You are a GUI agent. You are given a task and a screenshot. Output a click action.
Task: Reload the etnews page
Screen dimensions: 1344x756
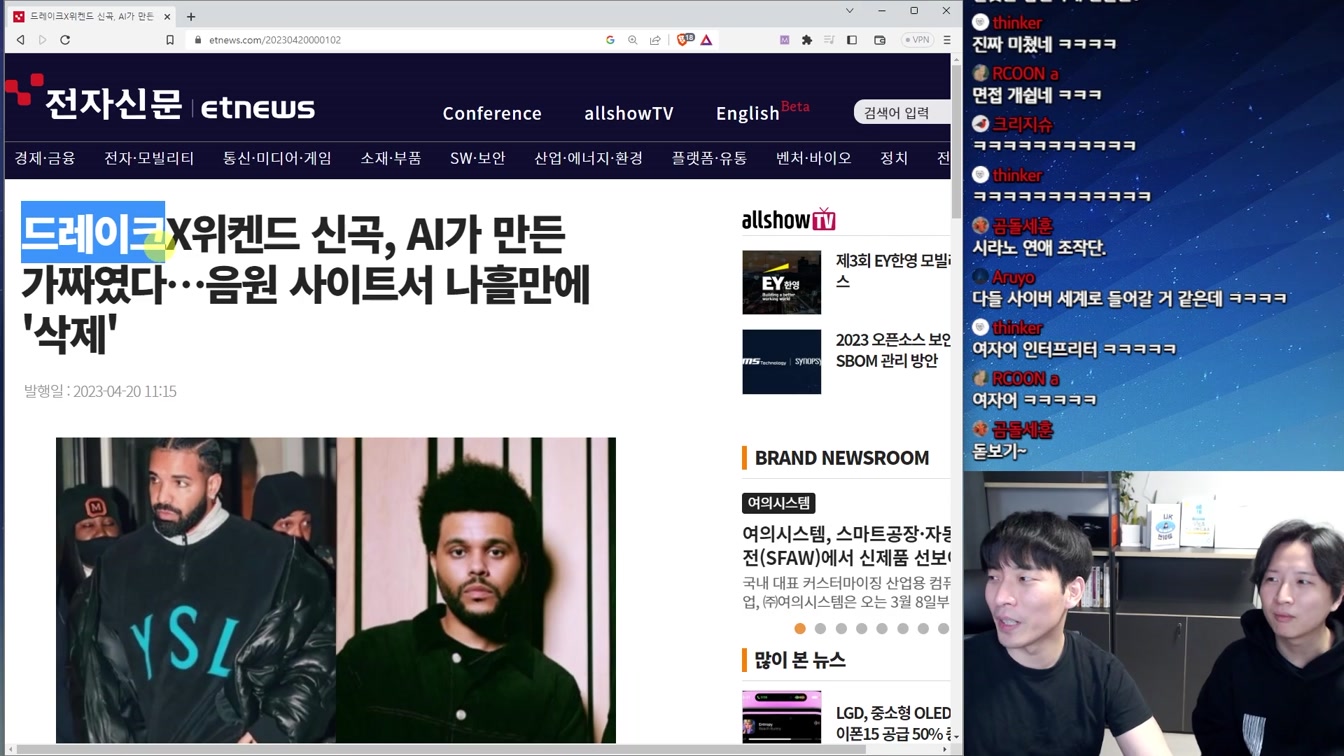[65, 40]
